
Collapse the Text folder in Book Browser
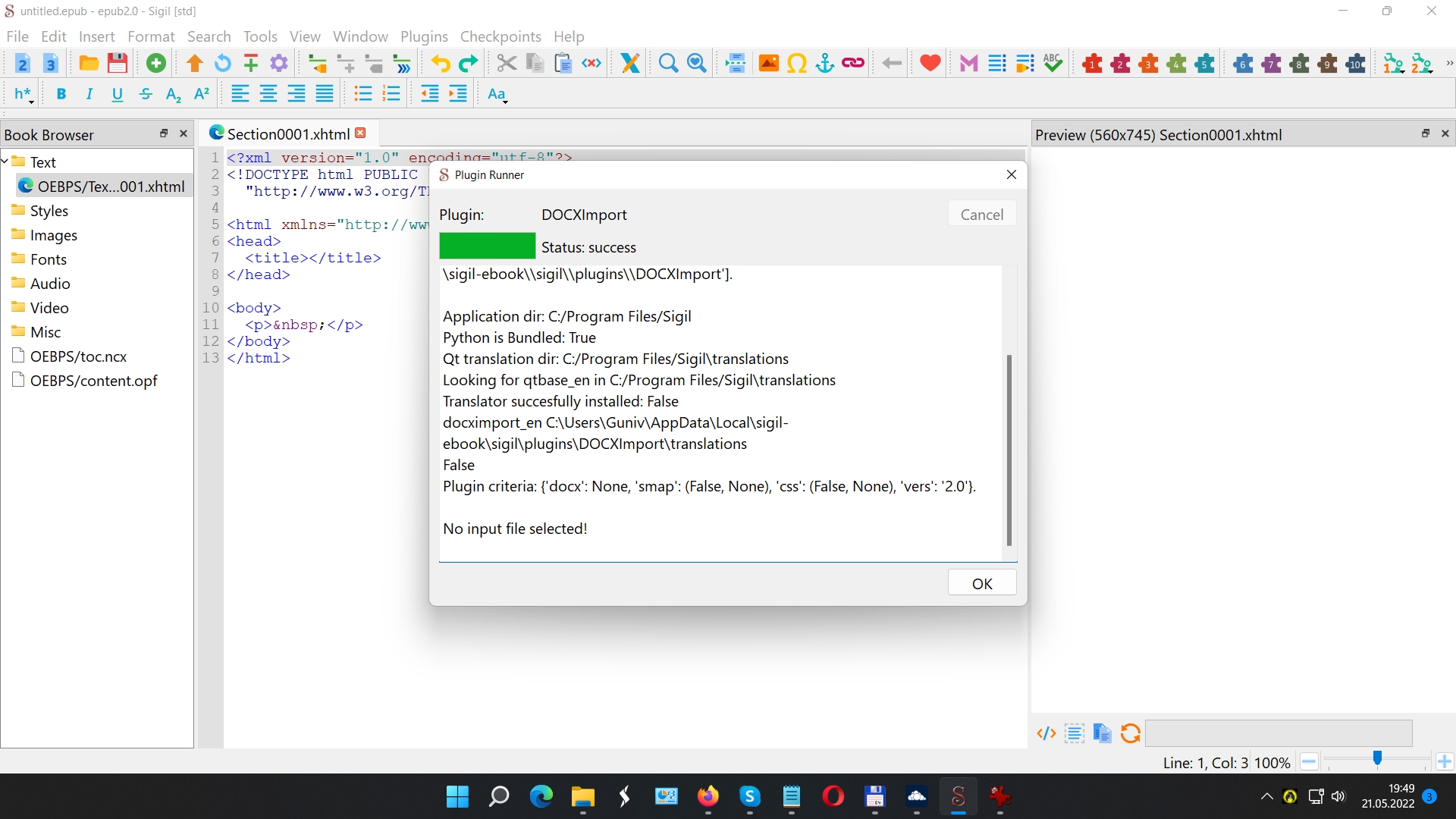(5, 162)
